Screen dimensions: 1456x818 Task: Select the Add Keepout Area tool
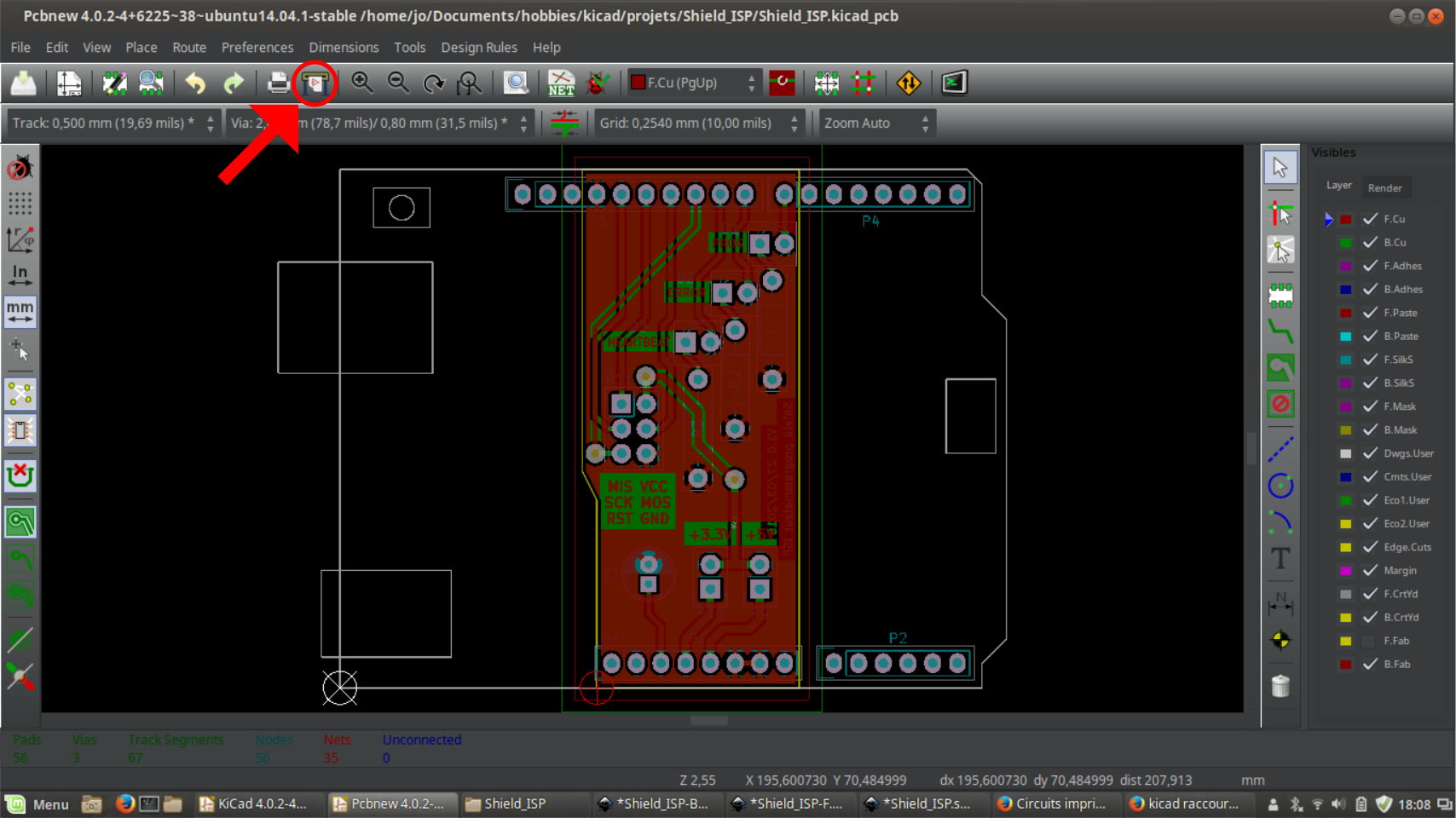pos(1280,404)
